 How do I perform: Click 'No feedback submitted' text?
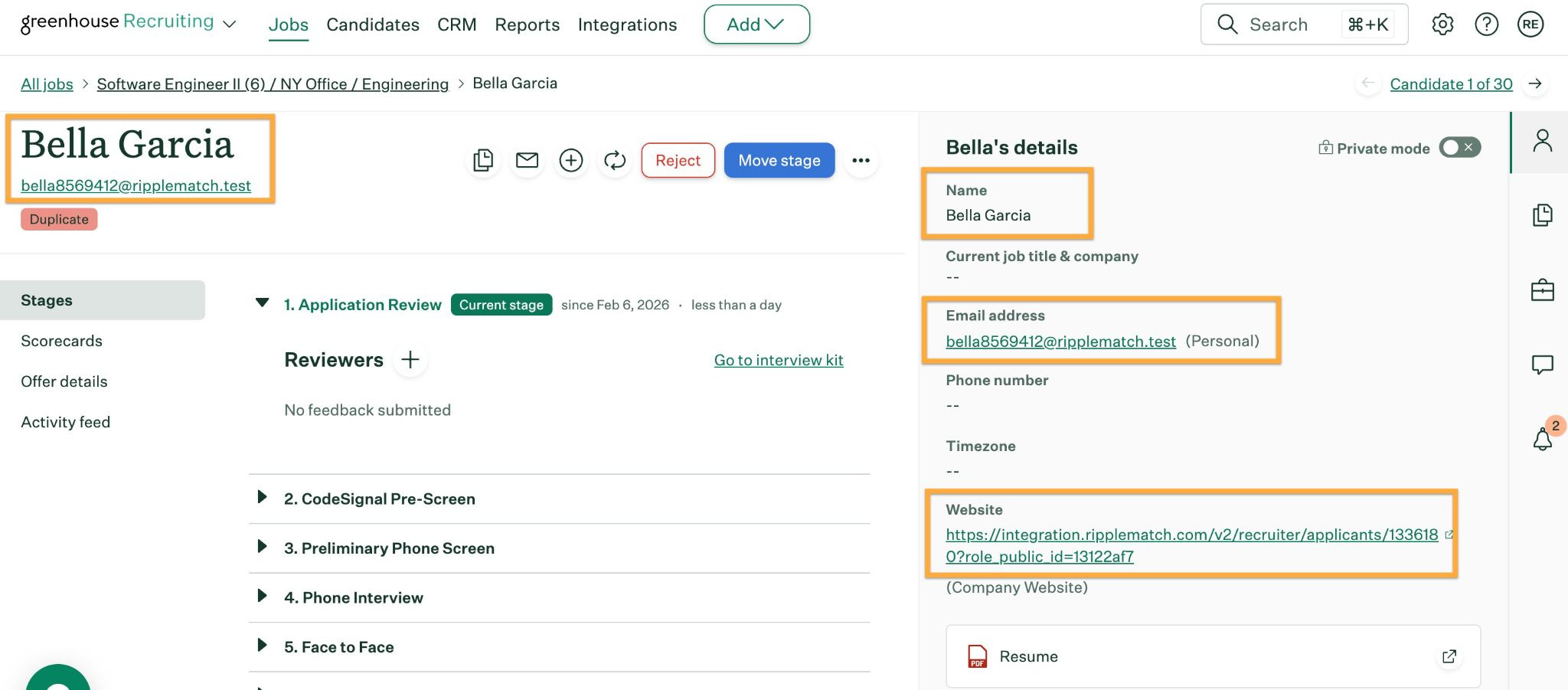tap(367, 410)
